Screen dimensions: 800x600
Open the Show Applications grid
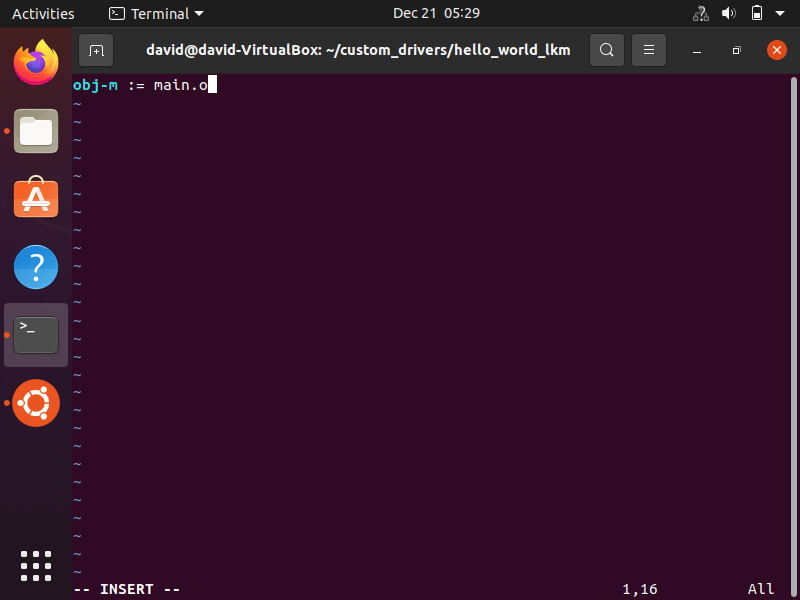pyautogui.click(x=36, y=566)
